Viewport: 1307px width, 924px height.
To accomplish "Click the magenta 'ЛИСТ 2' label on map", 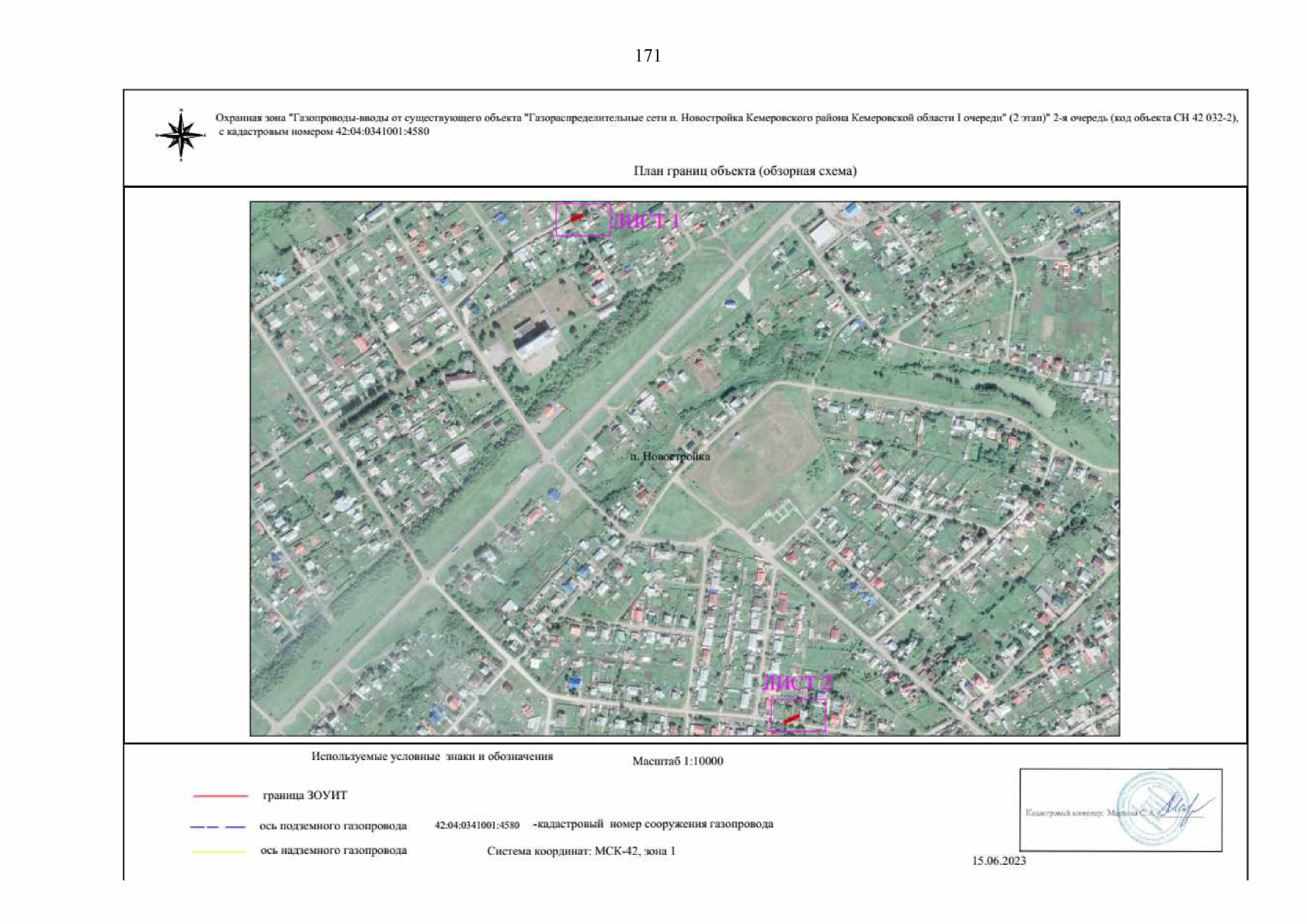I will (798, 684).
